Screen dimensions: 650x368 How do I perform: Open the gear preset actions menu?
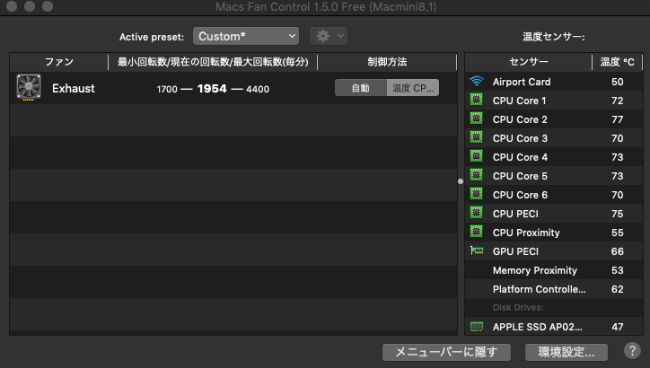329,36
